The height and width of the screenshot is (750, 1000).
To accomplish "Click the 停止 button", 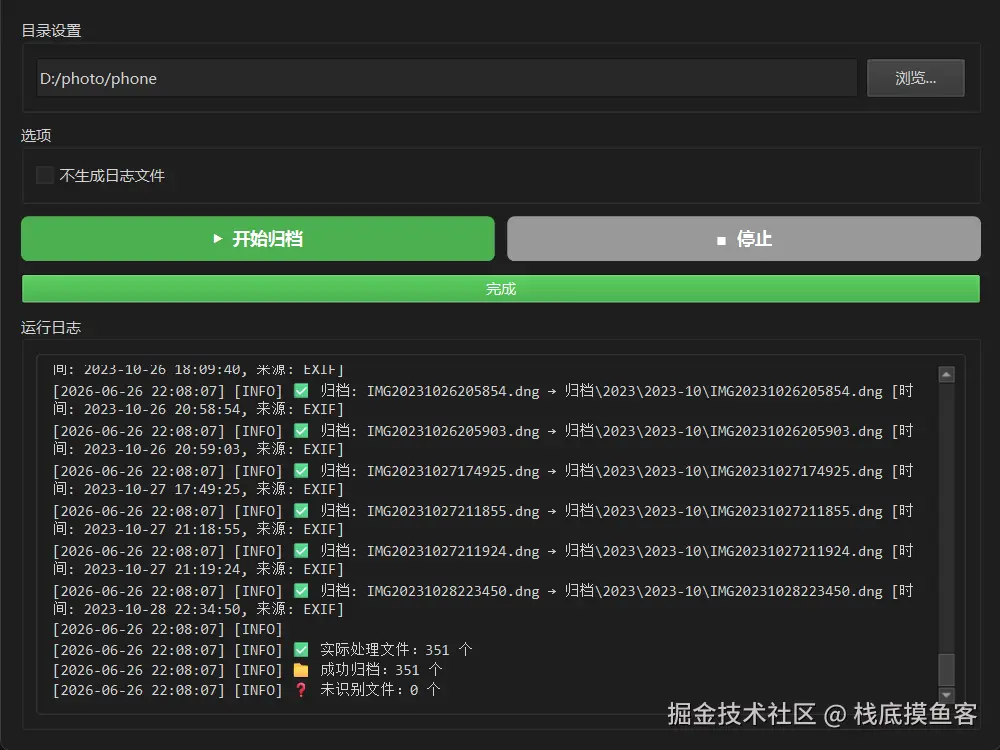I will 744,239.
